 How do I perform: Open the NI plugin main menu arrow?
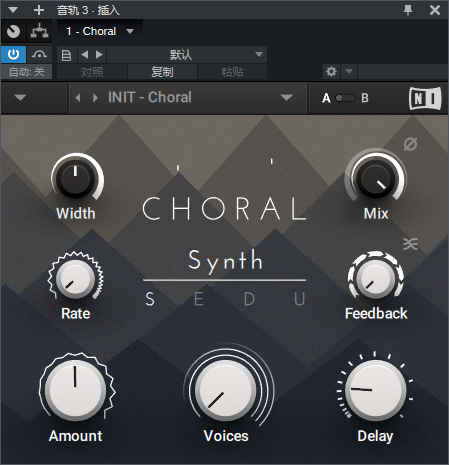pos(20,98)
